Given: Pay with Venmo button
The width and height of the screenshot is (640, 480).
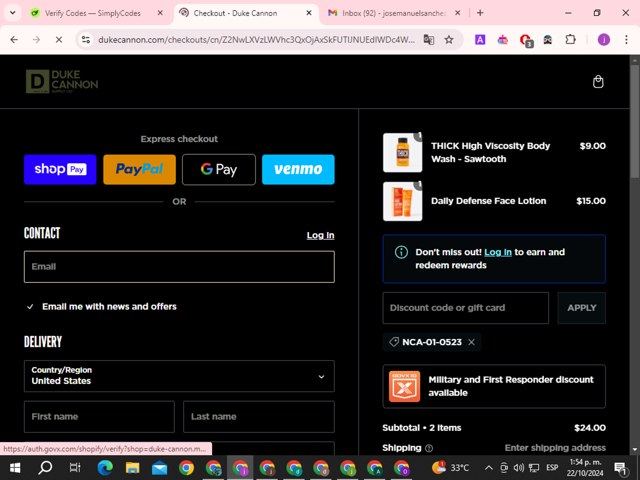Looking at the screenshot, I should tap(298, 169).
